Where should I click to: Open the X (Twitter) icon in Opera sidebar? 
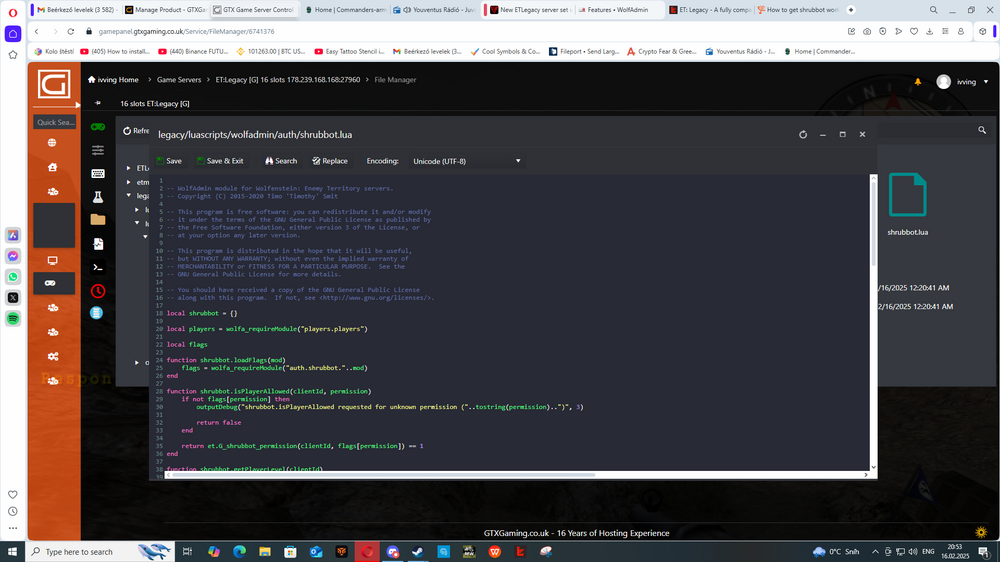[x=13, y=297]
